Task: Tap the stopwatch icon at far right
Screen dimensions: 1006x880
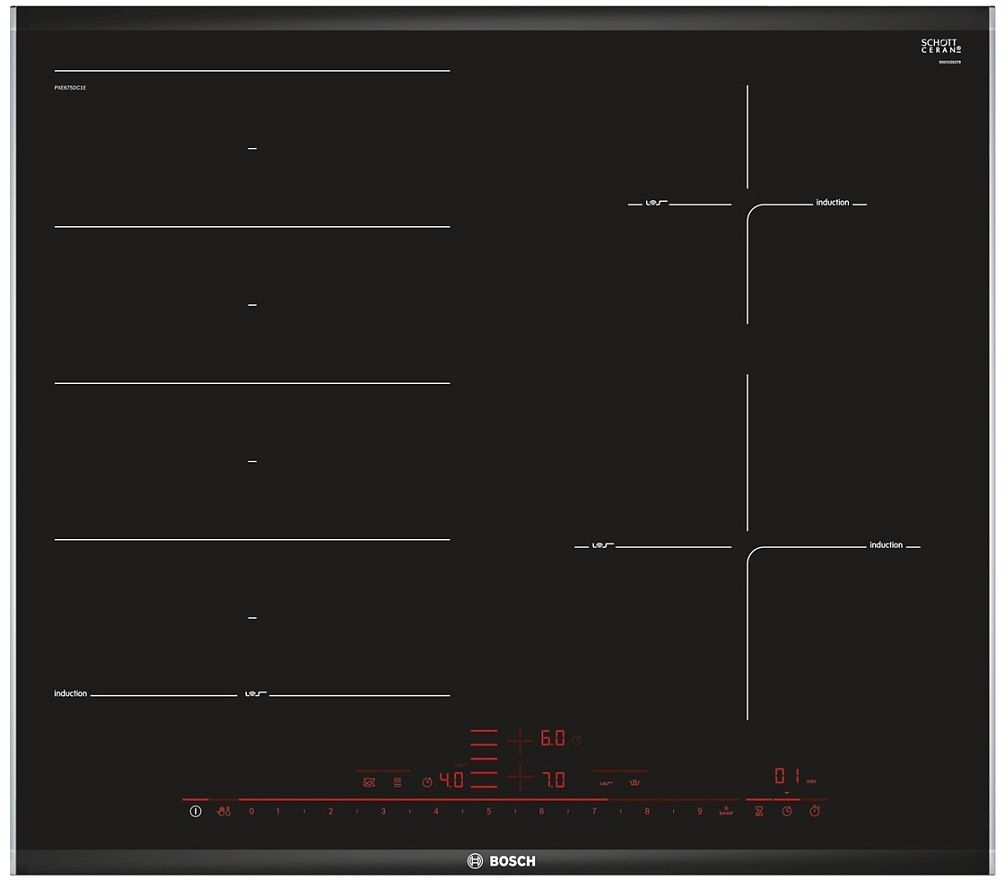Action: [815, 811]
